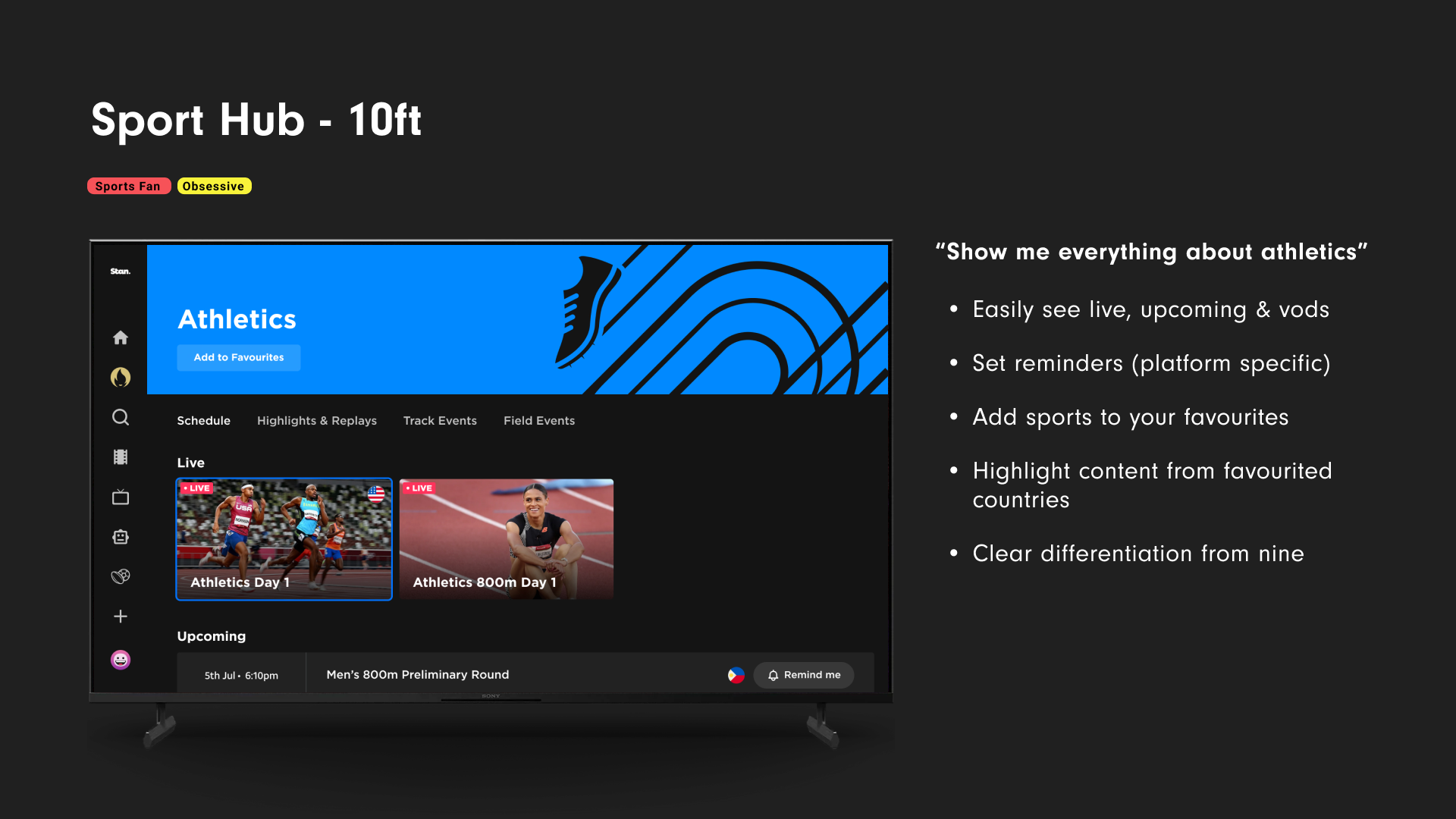
Task: Switch to the Highlights & Replays tab
Action: [316, 420]
